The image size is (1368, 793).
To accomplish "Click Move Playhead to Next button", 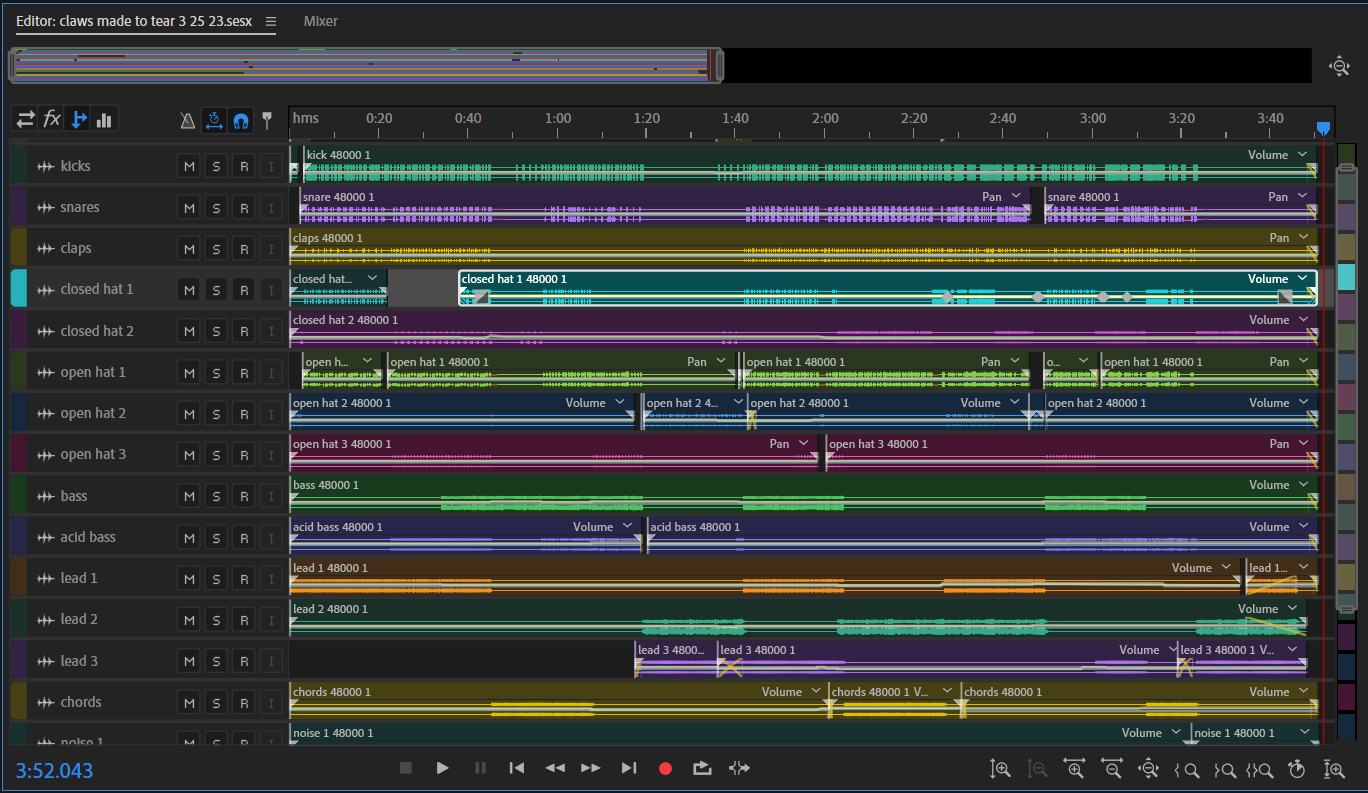I will pyautogui.click(x=629, y=768).
